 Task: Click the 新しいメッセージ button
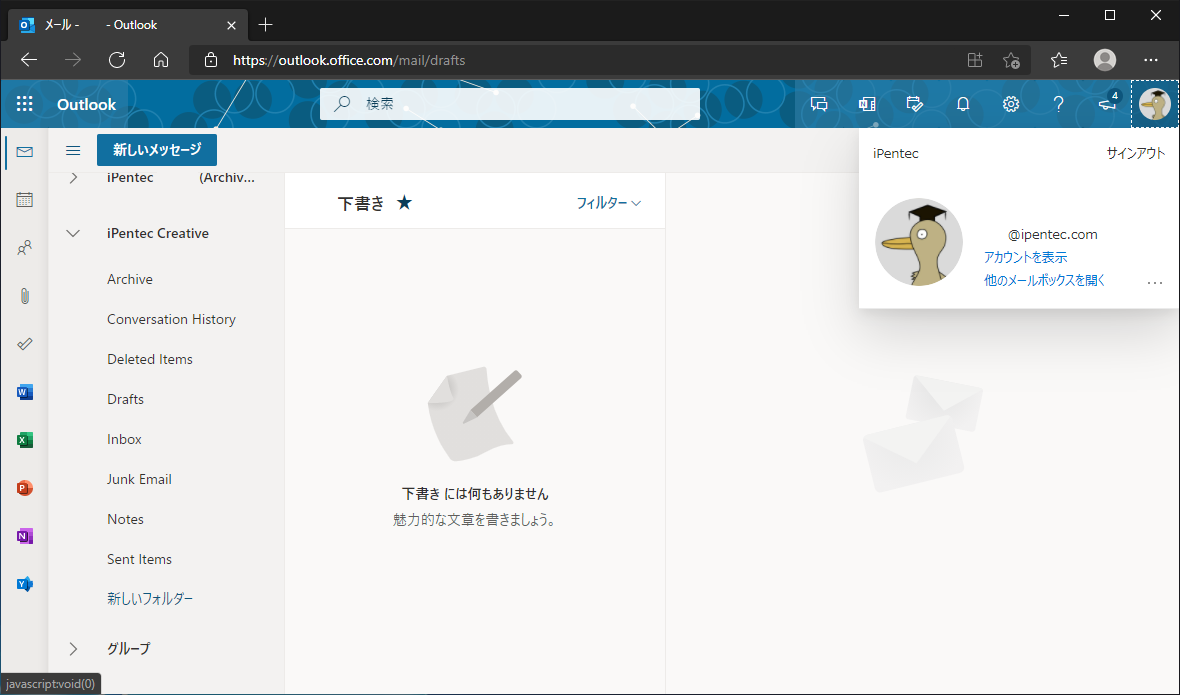point(156,150)
